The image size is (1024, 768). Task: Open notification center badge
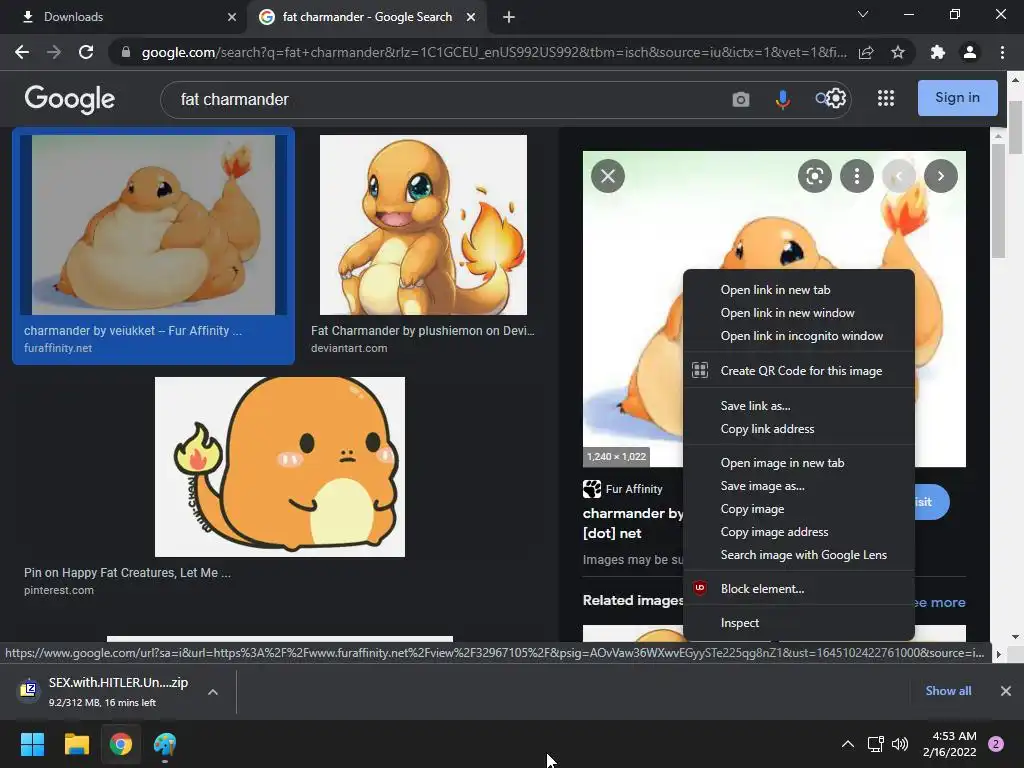(x=996, y=744)
